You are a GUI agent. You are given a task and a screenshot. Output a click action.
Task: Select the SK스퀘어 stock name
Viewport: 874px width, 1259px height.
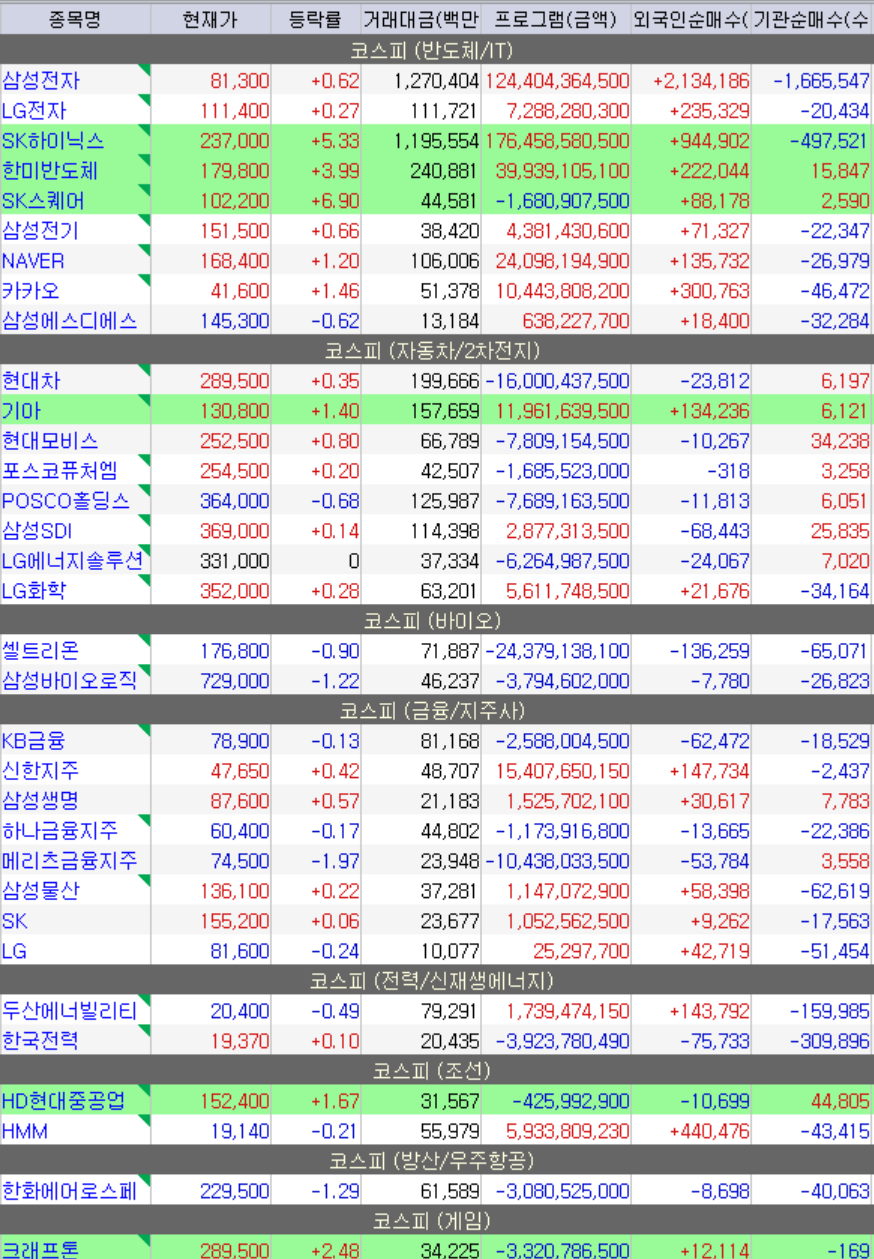44,201
